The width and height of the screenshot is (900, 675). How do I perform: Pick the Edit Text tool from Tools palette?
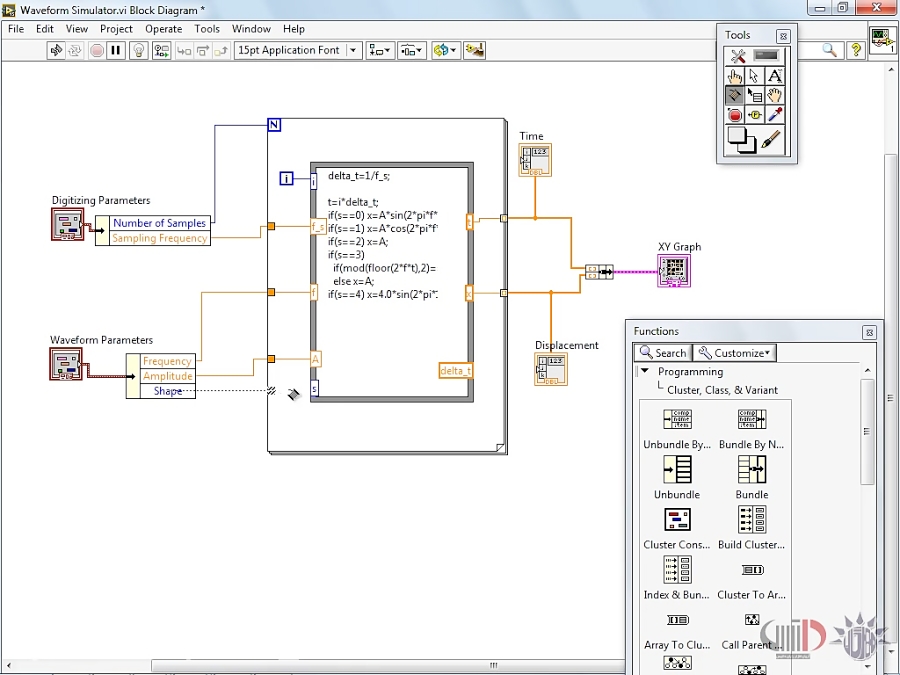point(776,75)
